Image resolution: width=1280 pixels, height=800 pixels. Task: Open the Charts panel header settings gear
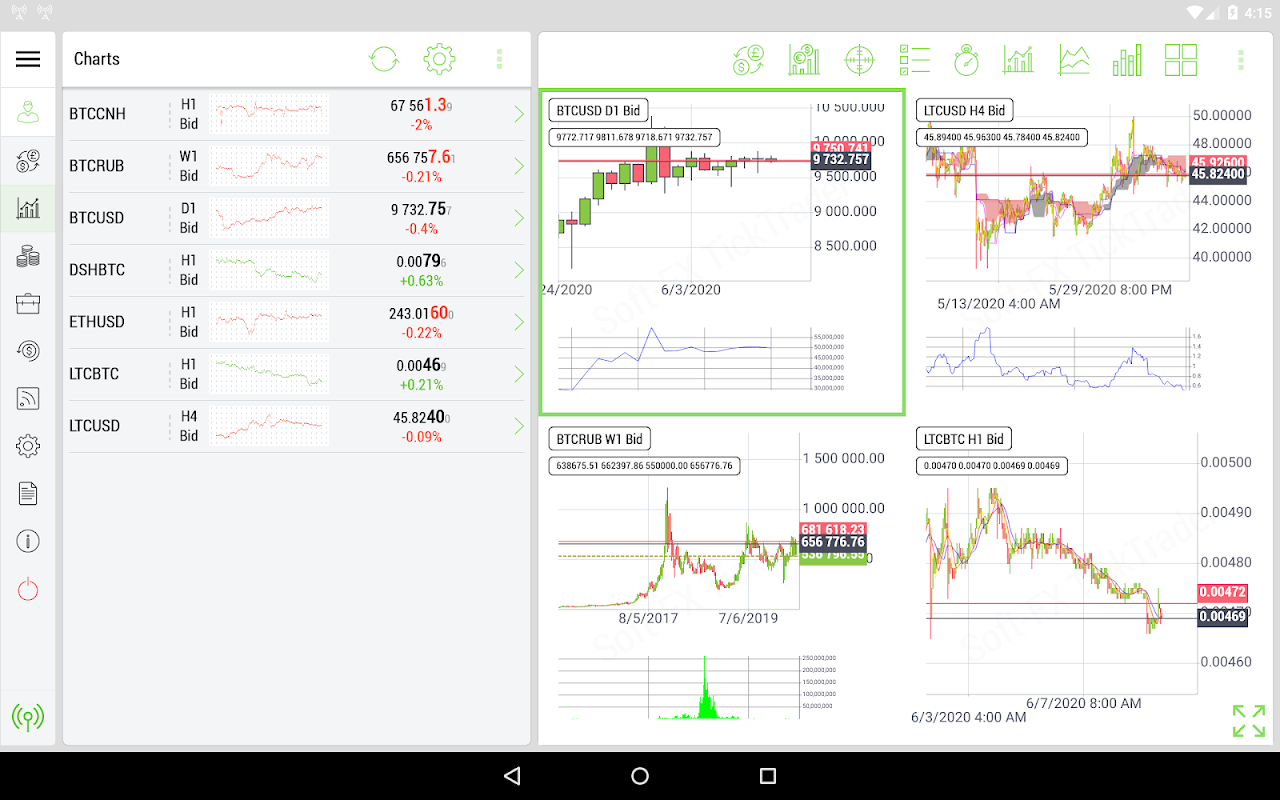[440, 59]
